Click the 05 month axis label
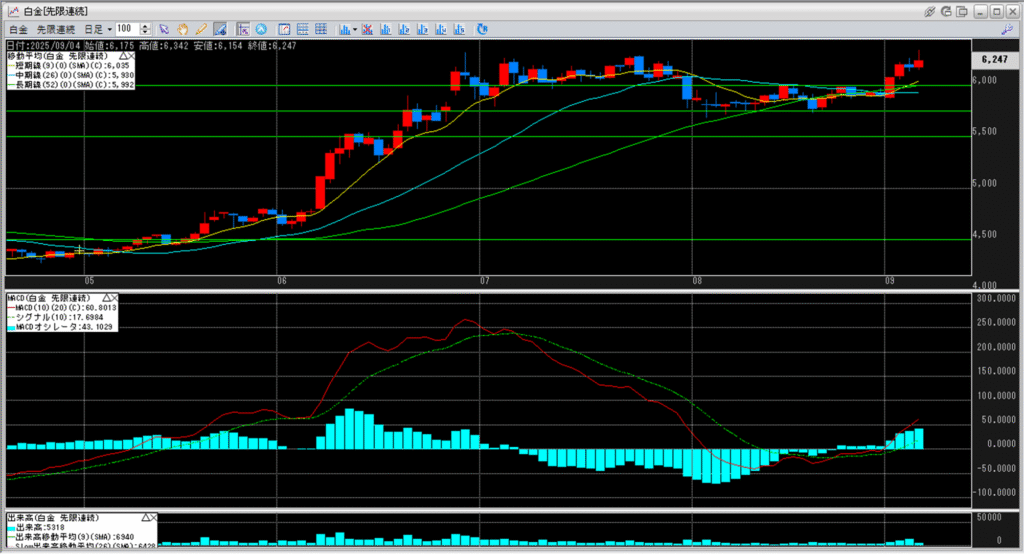The height and width of the screenshot is (554, 1024). tap(89, 281)
